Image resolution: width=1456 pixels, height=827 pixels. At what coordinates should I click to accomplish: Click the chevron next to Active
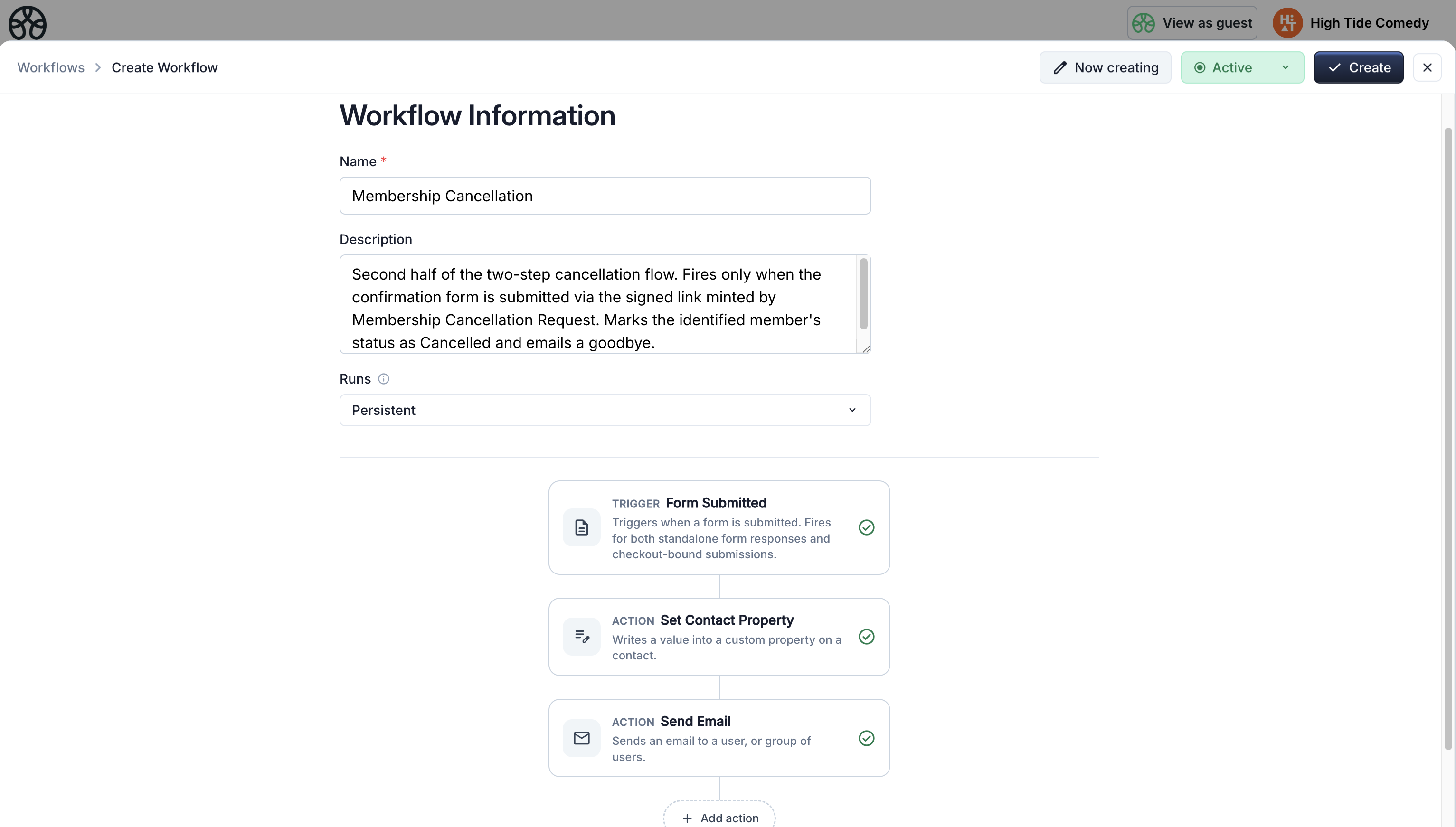tap(1285, 67)
